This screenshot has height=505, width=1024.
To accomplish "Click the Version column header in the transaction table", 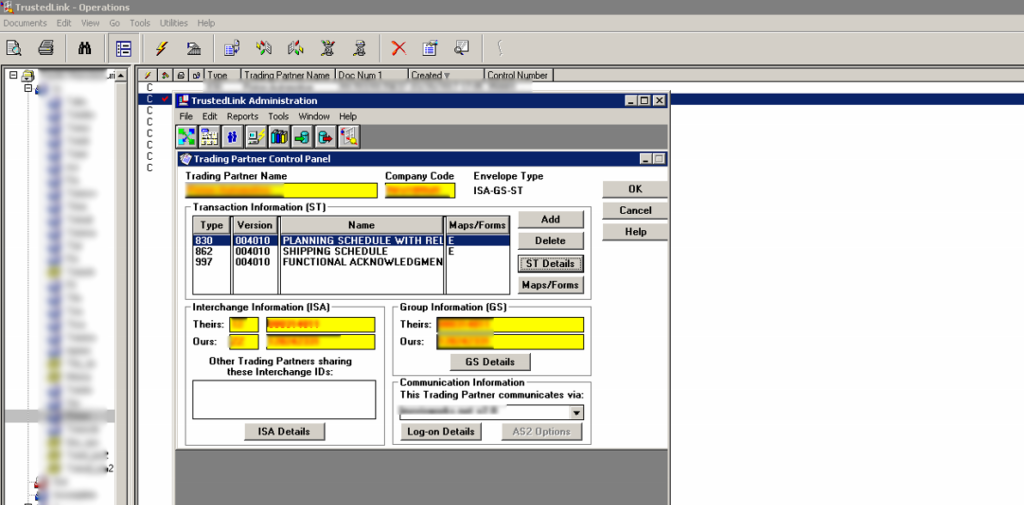I will 255,225.
